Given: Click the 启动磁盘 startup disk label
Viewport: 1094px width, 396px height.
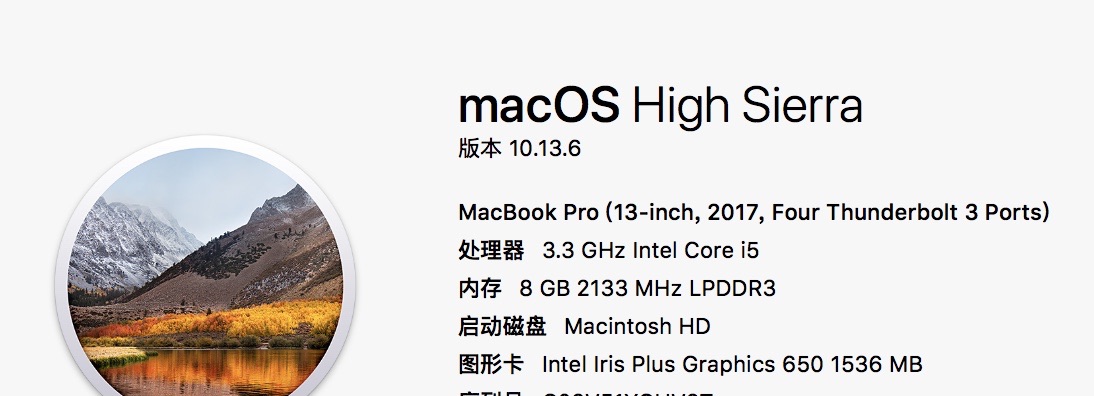Looking at the screenshot, I should point(502,326).
